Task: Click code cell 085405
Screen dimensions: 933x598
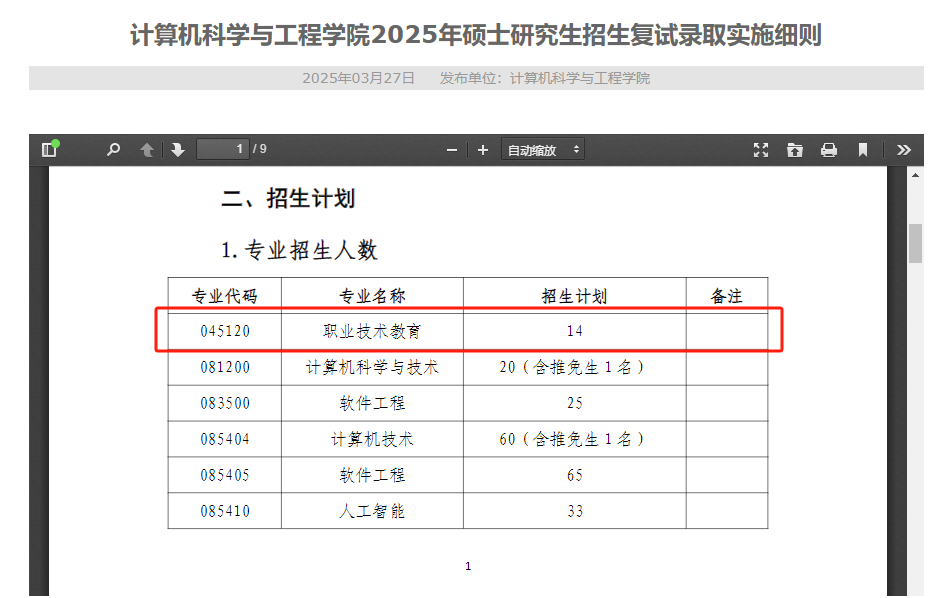Action: point(225,475)
